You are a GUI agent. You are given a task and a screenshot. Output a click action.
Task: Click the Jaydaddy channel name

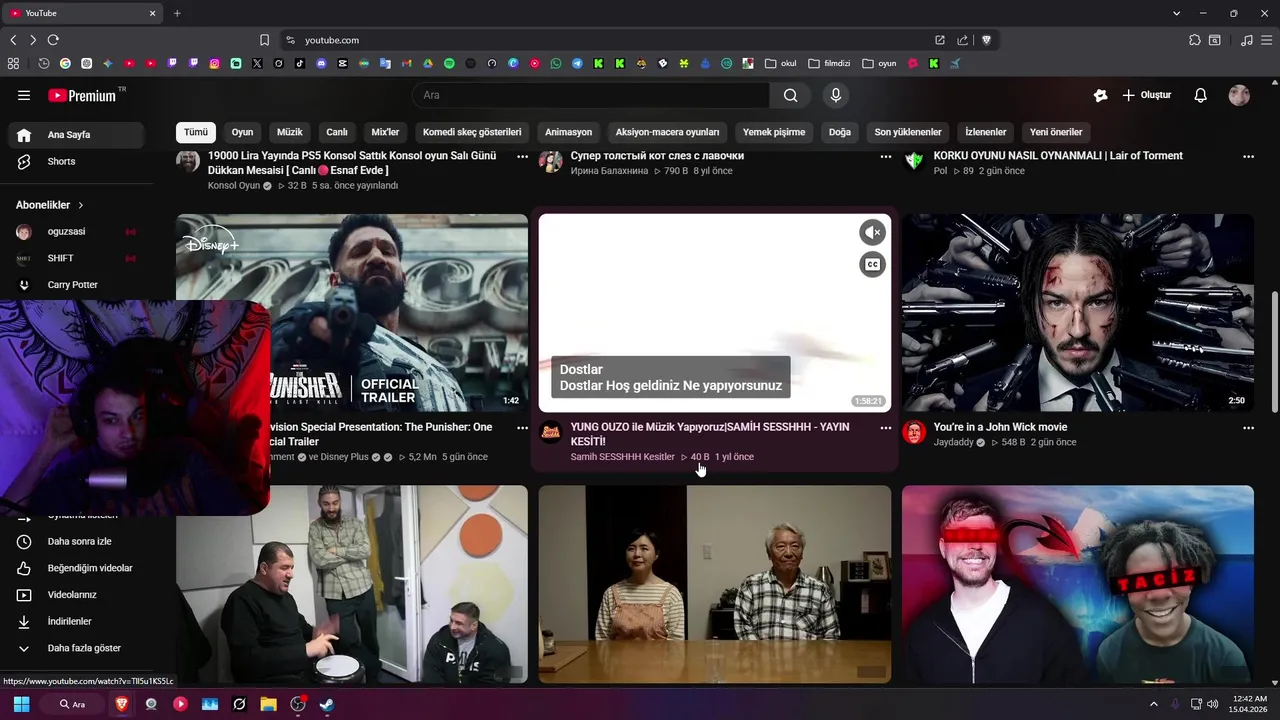pos(953,442)
